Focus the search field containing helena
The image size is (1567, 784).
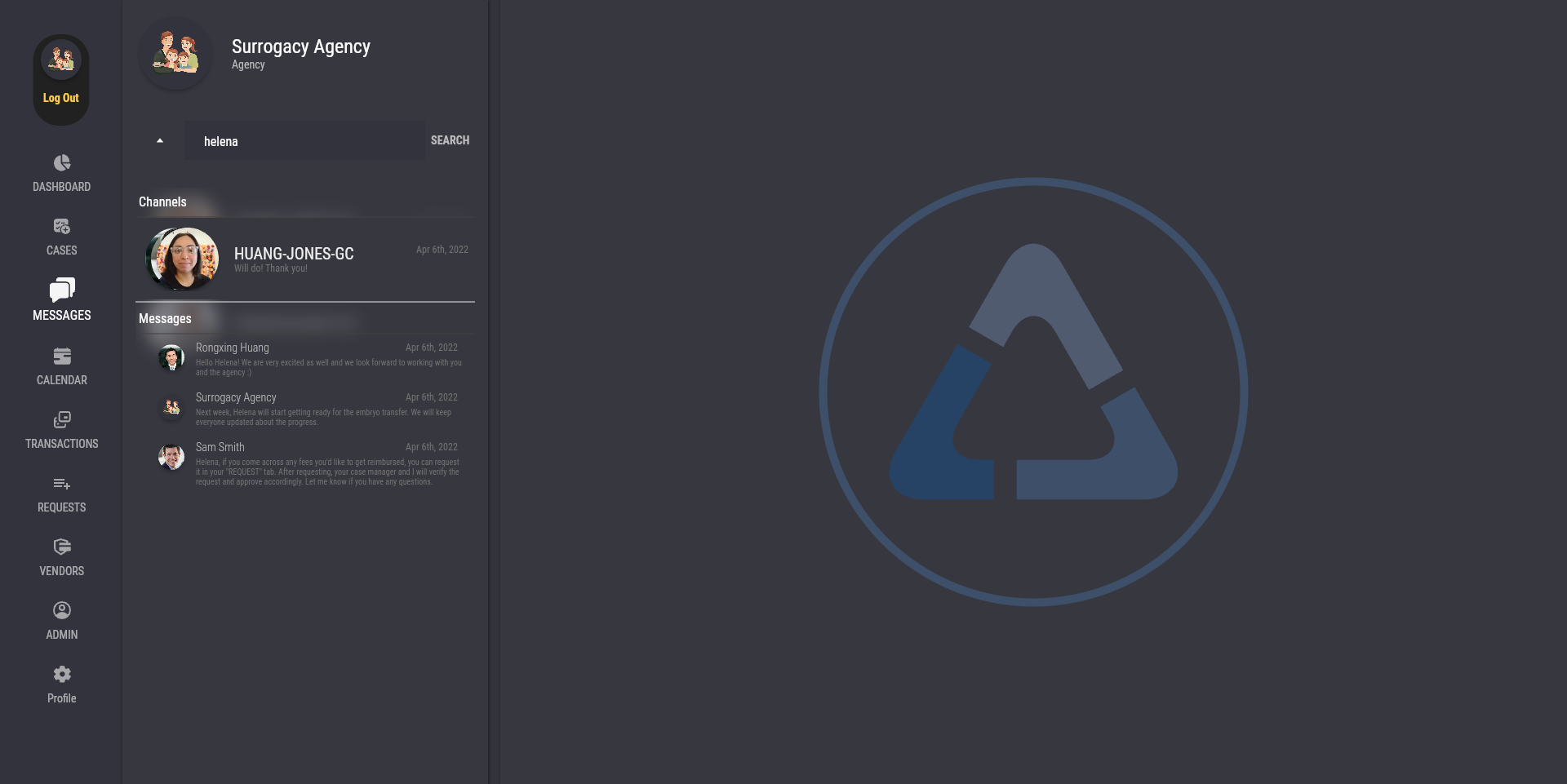point(304,141)
